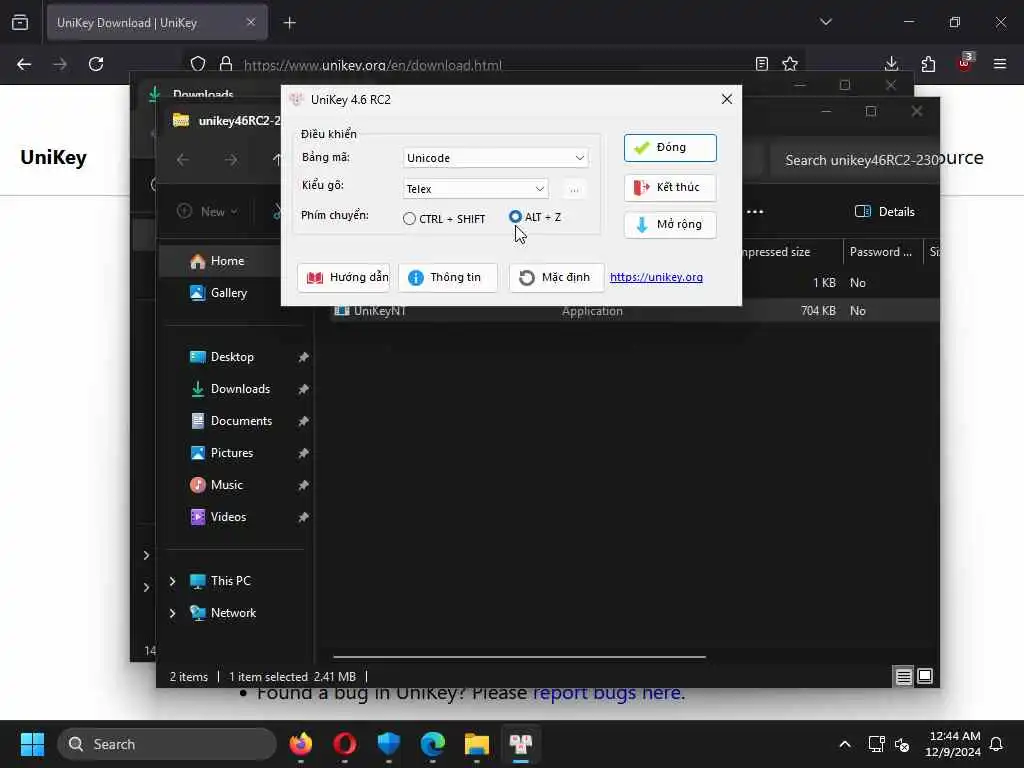The height and width of the screenshot is (768, 1024).
Task: Unpin Videos using its pin icon
Action: [x=303, y=517]
